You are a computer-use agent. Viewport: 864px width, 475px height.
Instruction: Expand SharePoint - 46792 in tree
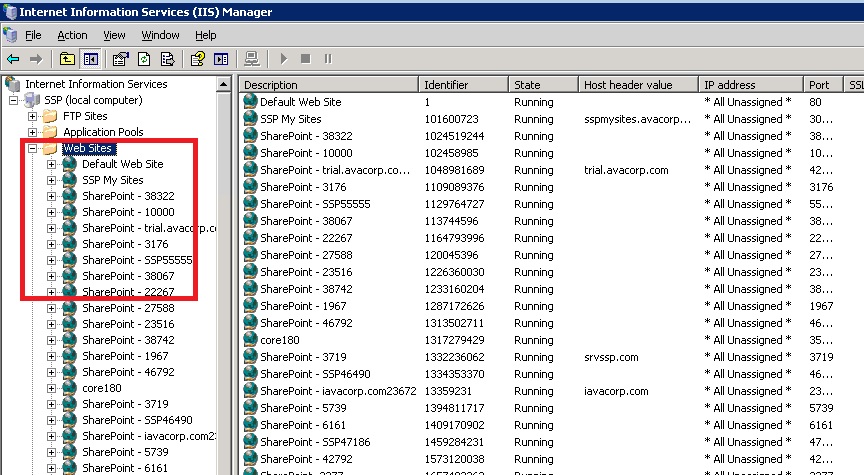(51, 372)
